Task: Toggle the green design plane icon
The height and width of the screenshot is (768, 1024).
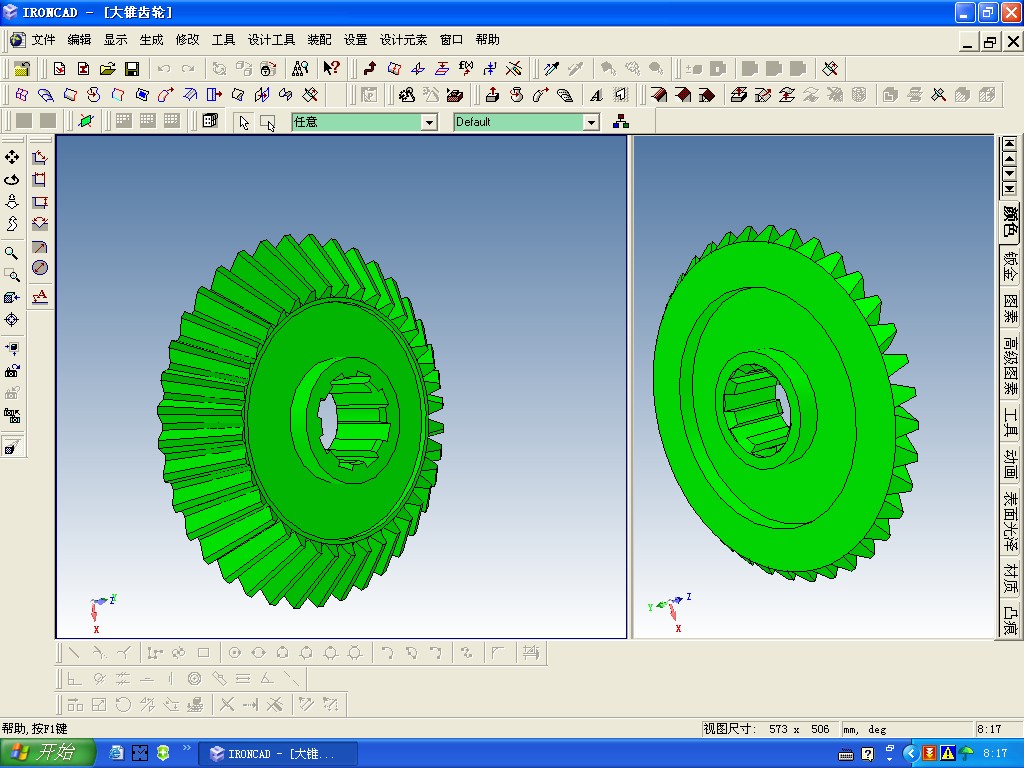Action: coord(86,121)
